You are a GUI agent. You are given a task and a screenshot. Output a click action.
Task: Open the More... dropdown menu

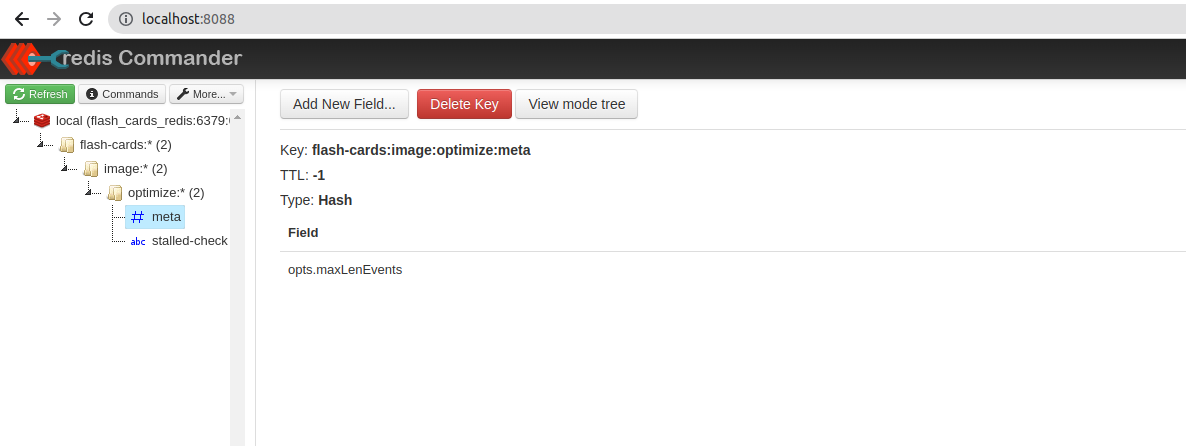click(206, 94)
